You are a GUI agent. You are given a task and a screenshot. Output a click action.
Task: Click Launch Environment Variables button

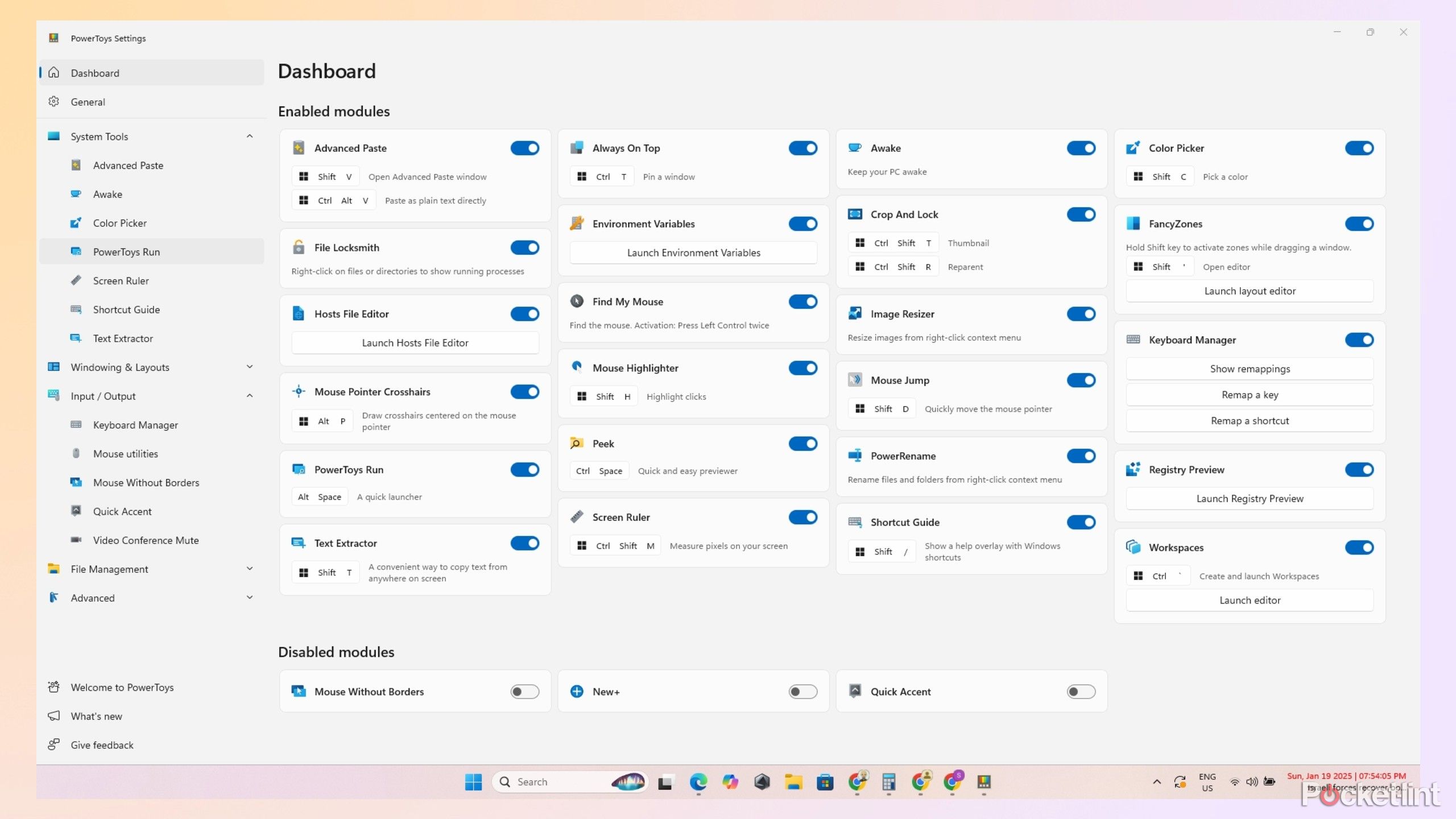tap(693, 253)
